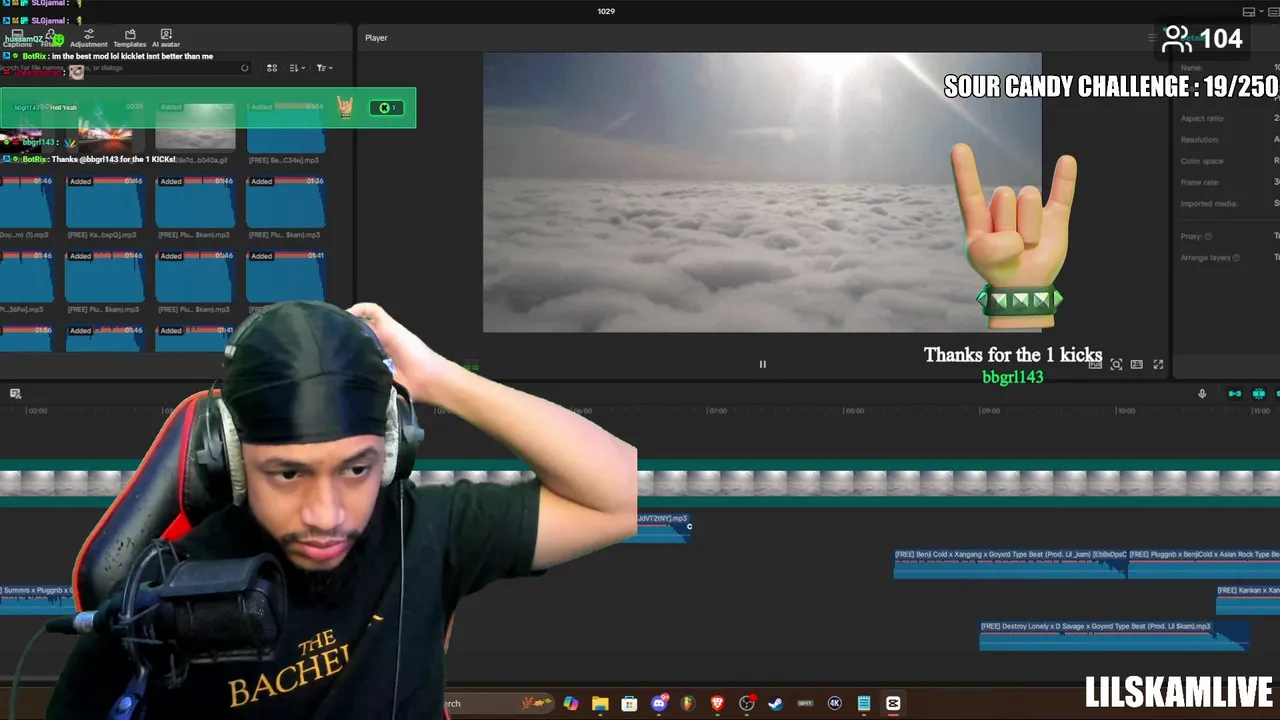Click the timeline cover icon at left

pos(15,394)
